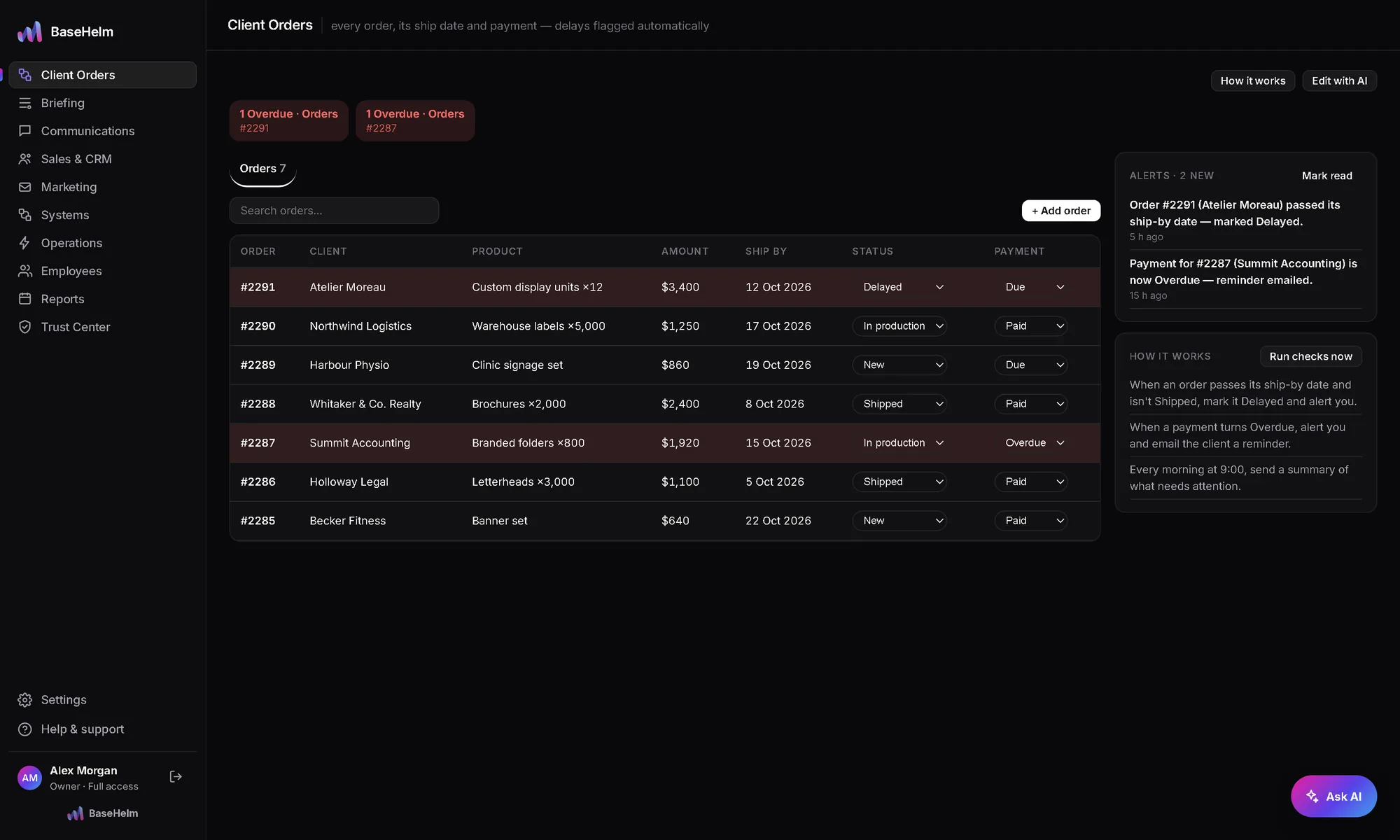The image size is (1400, 840).
Task: Open payment dropdown for Summit Accounting
Action: 1031,443
